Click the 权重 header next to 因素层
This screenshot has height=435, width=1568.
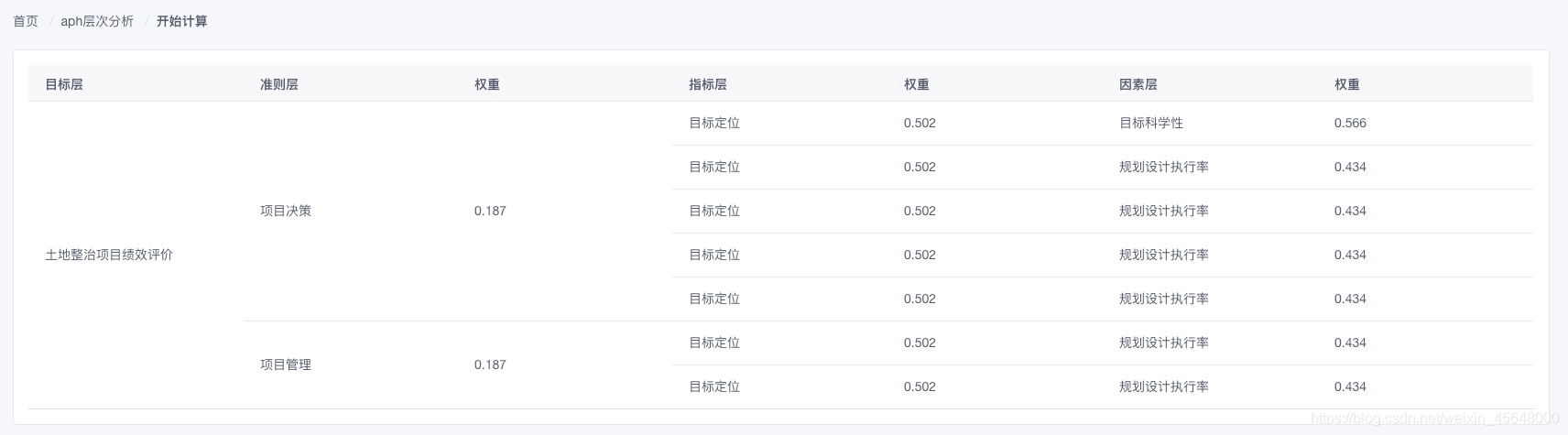pos(1347,84)
